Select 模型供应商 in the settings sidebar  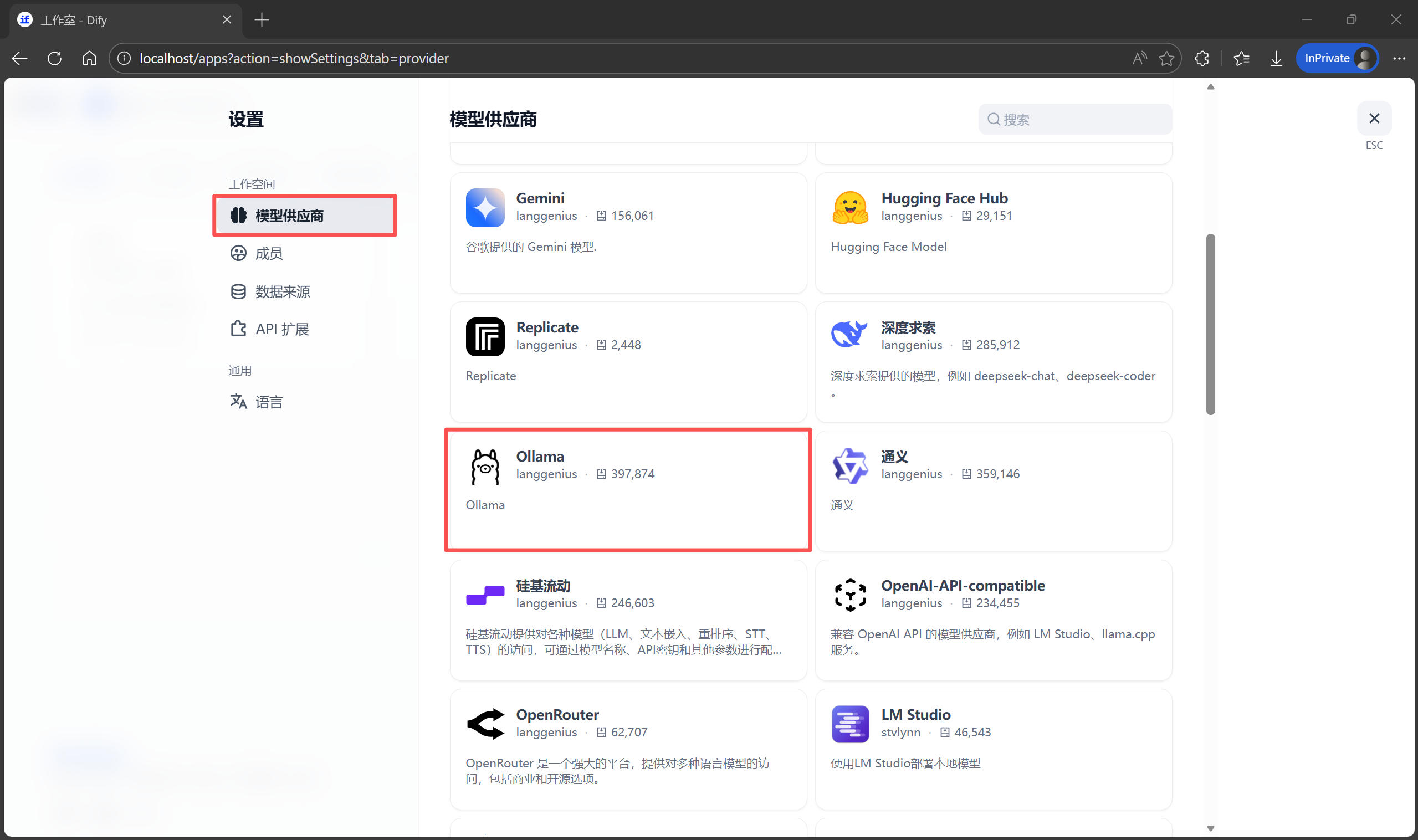(x=305, y=216)
